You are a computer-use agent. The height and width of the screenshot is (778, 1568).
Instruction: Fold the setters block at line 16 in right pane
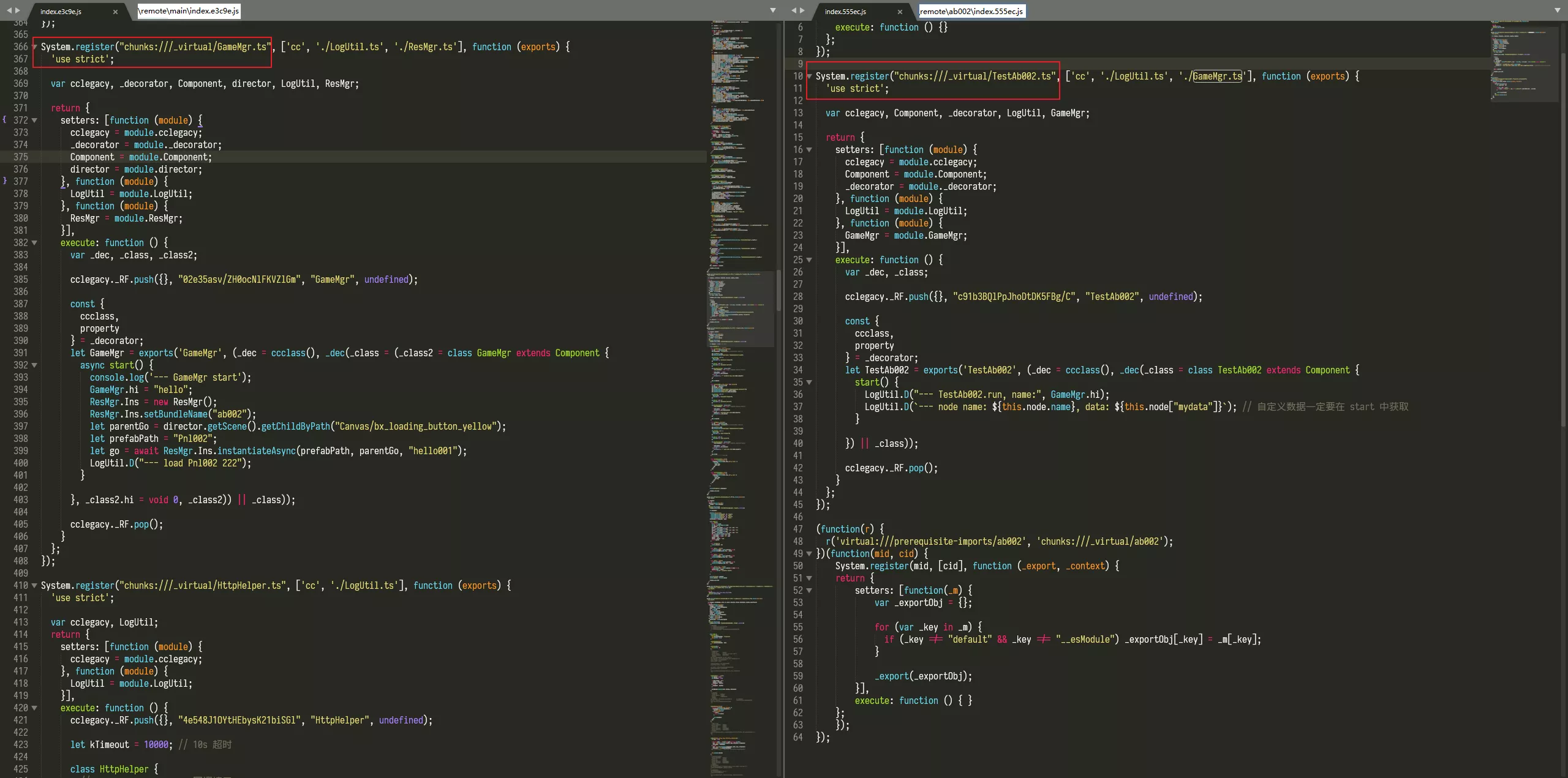809,150
